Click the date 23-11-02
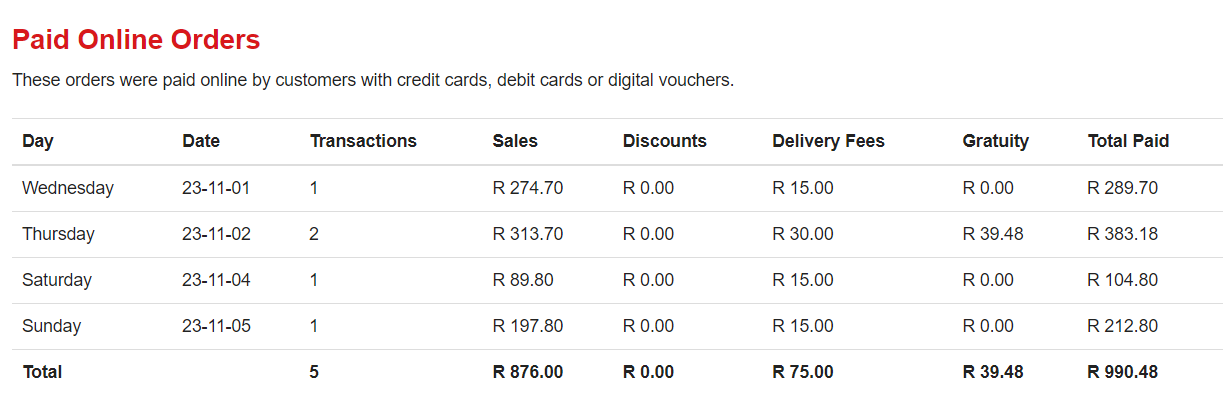 click(x=217, y=234)
